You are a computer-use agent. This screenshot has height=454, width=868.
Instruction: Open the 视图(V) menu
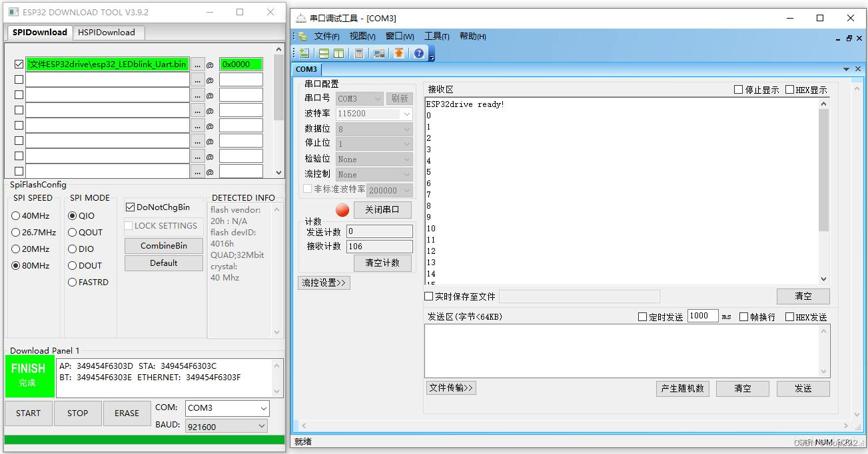point(362,37)
